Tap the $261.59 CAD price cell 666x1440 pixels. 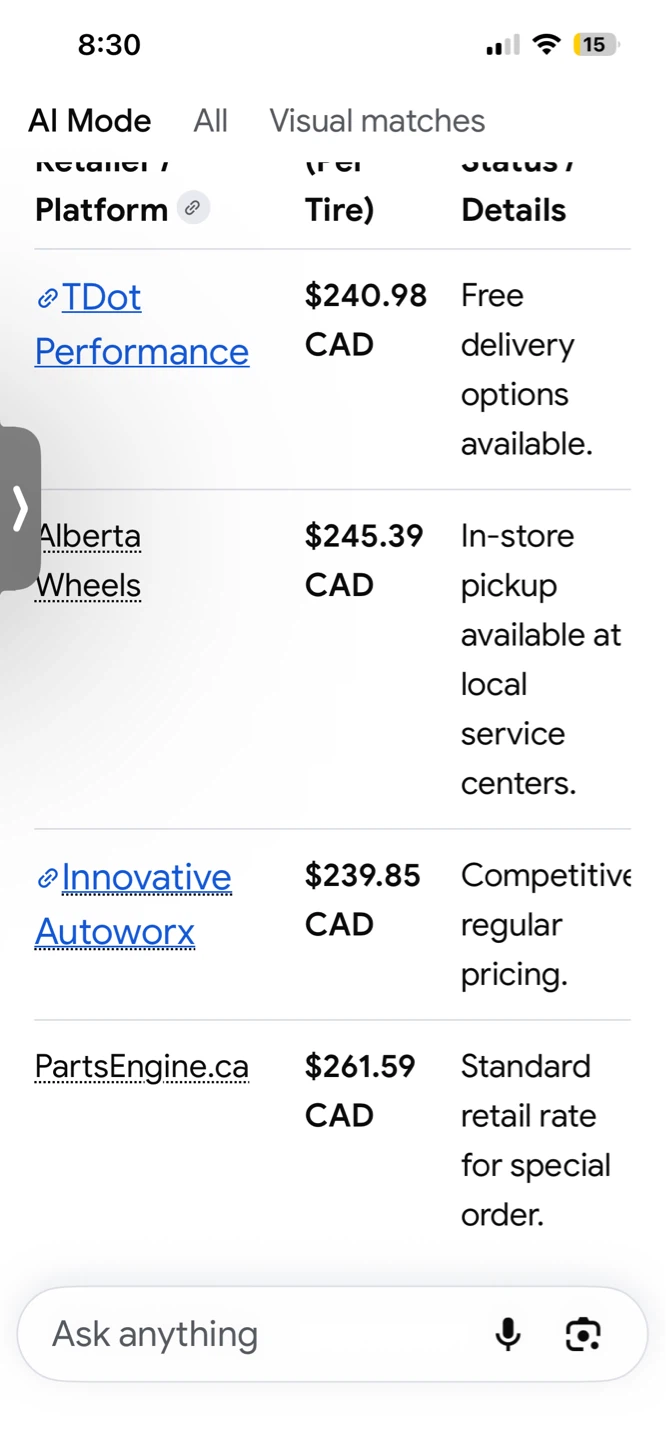click(x=360, y=1090)
